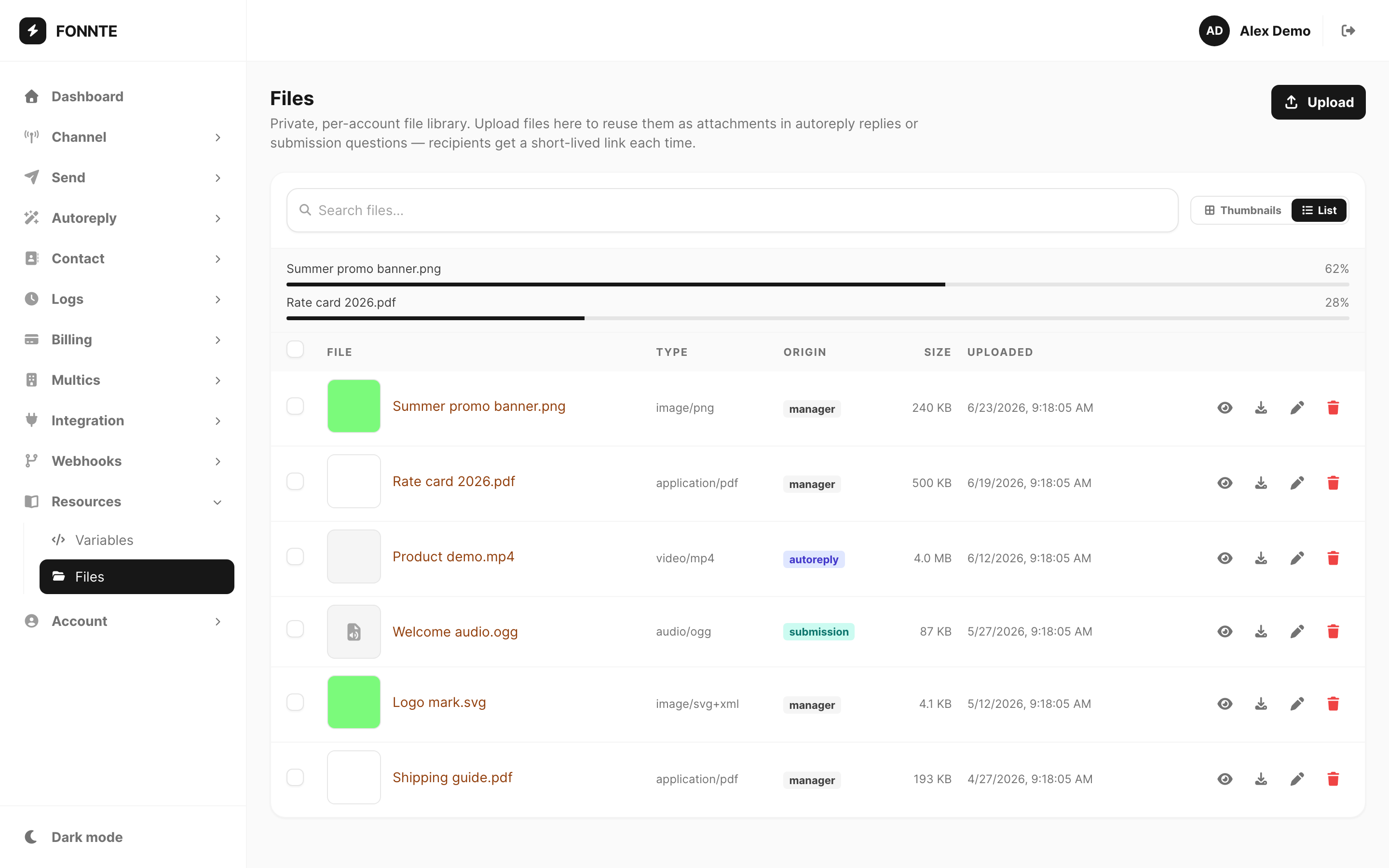Delete Summer promo banner.png
This screenshot has width=1389, height=868.
[x=1333, y=407]
